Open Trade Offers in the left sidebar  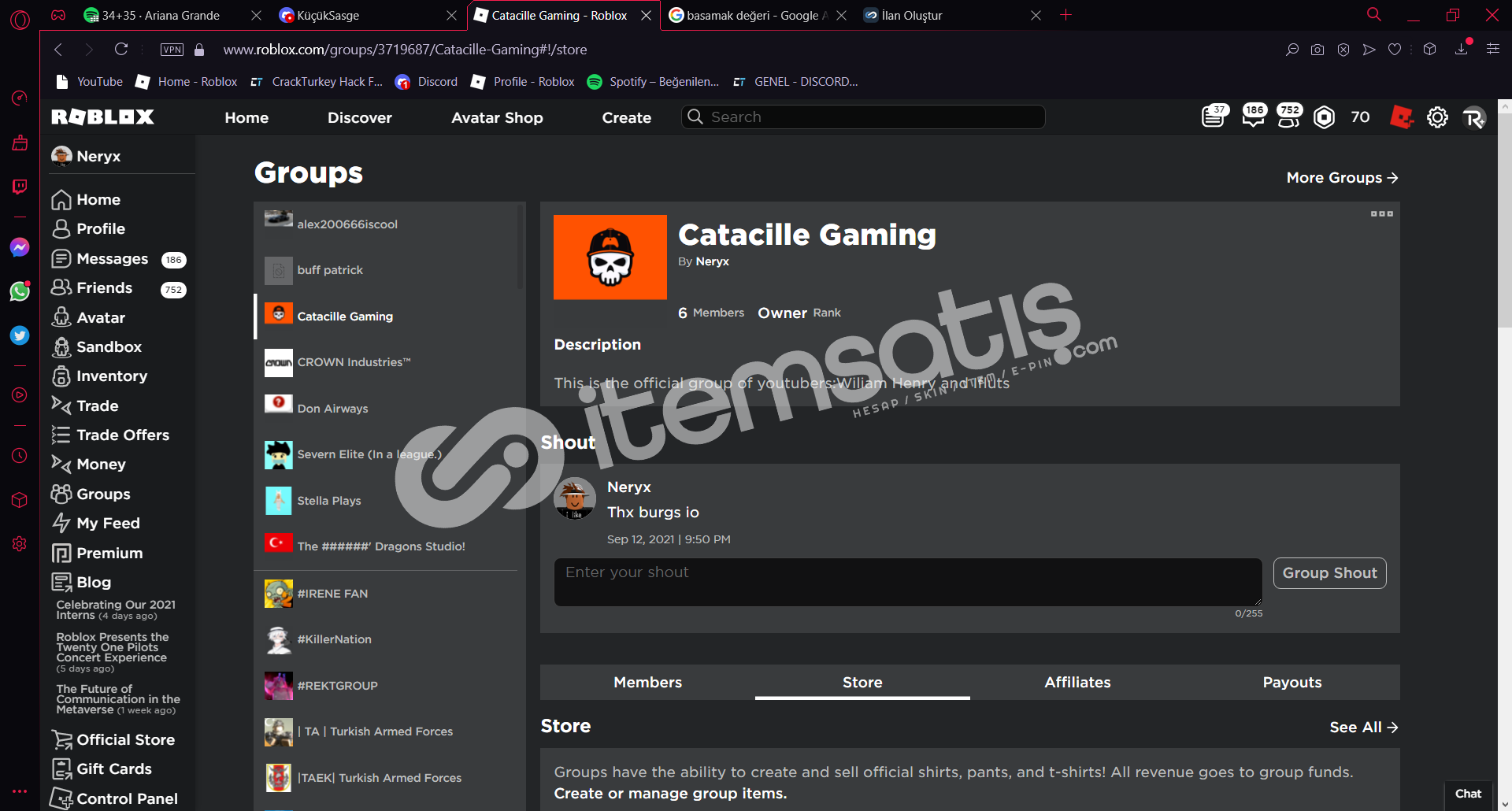(110, 435)
